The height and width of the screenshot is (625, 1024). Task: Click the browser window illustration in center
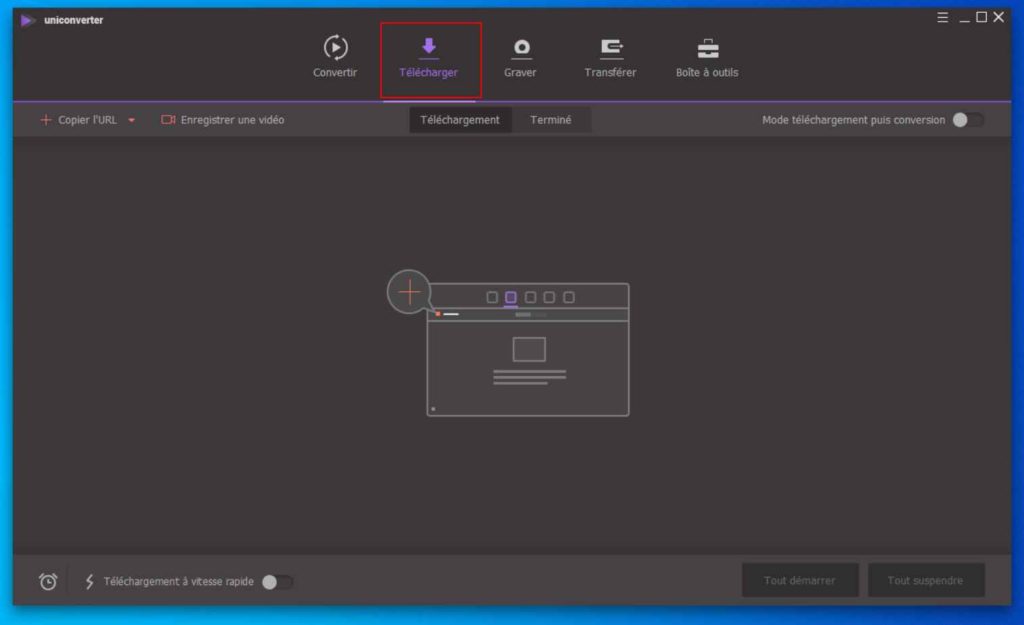pos(528,349)
